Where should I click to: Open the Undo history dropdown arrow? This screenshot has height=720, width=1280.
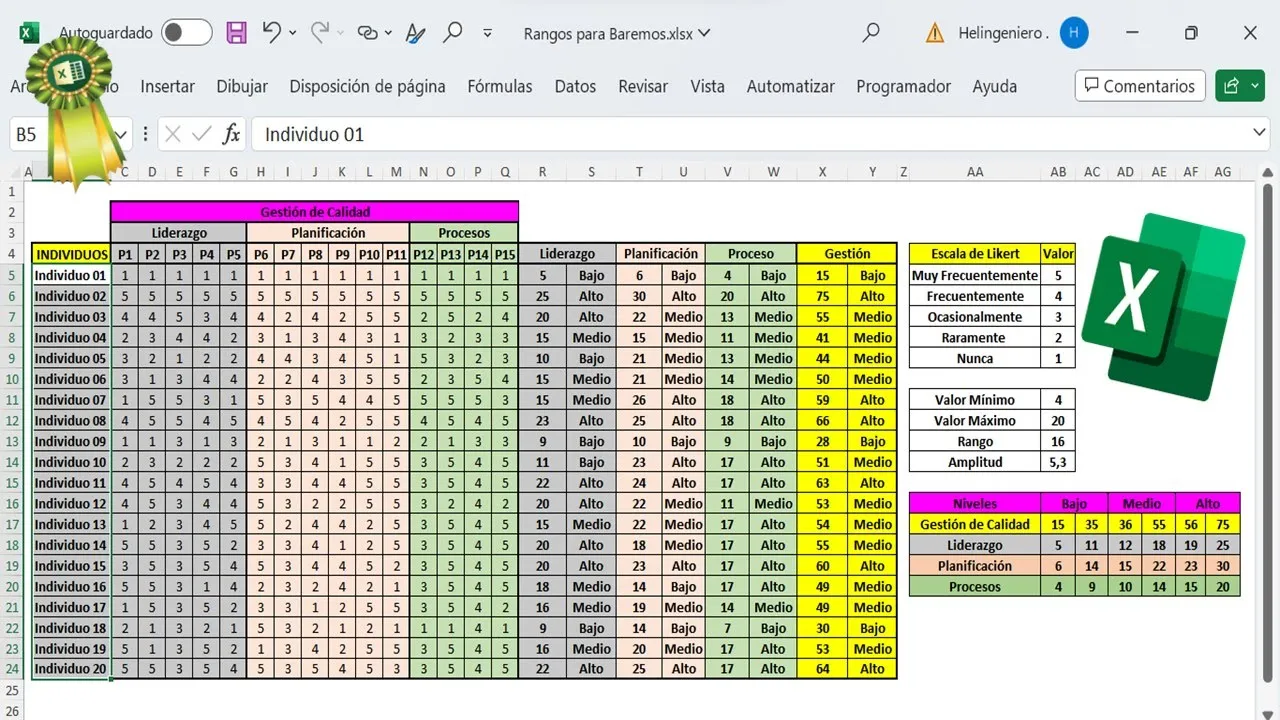point(293,33)
